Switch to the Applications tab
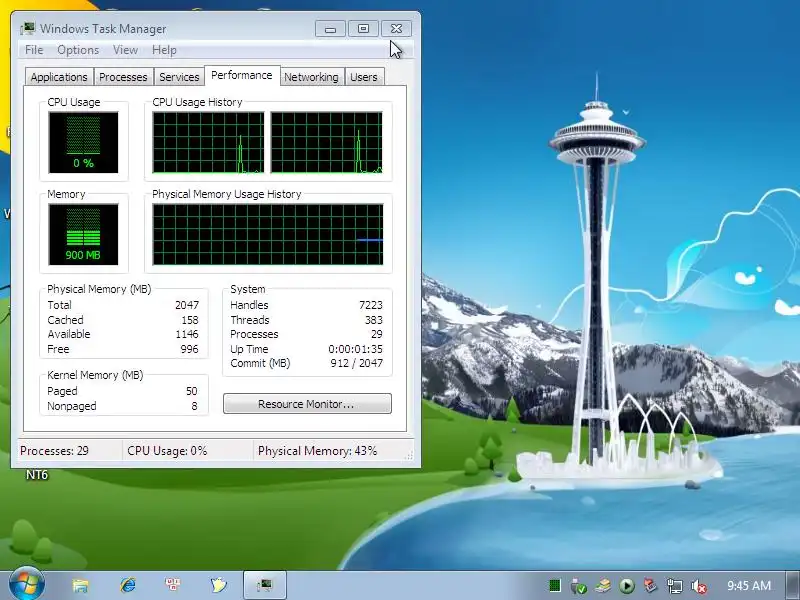Viewport: 800px width, 600px height. [x=59, y=77]
